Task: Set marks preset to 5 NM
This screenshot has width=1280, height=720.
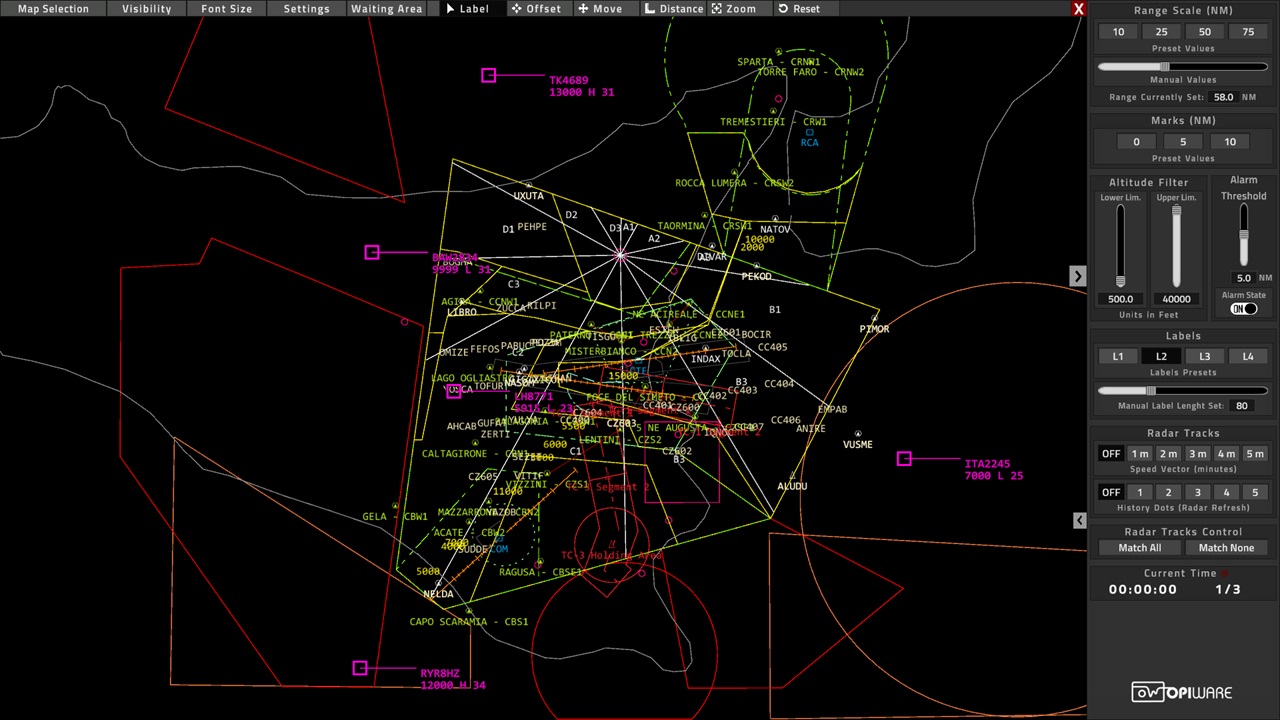Action: [1183, 142]
